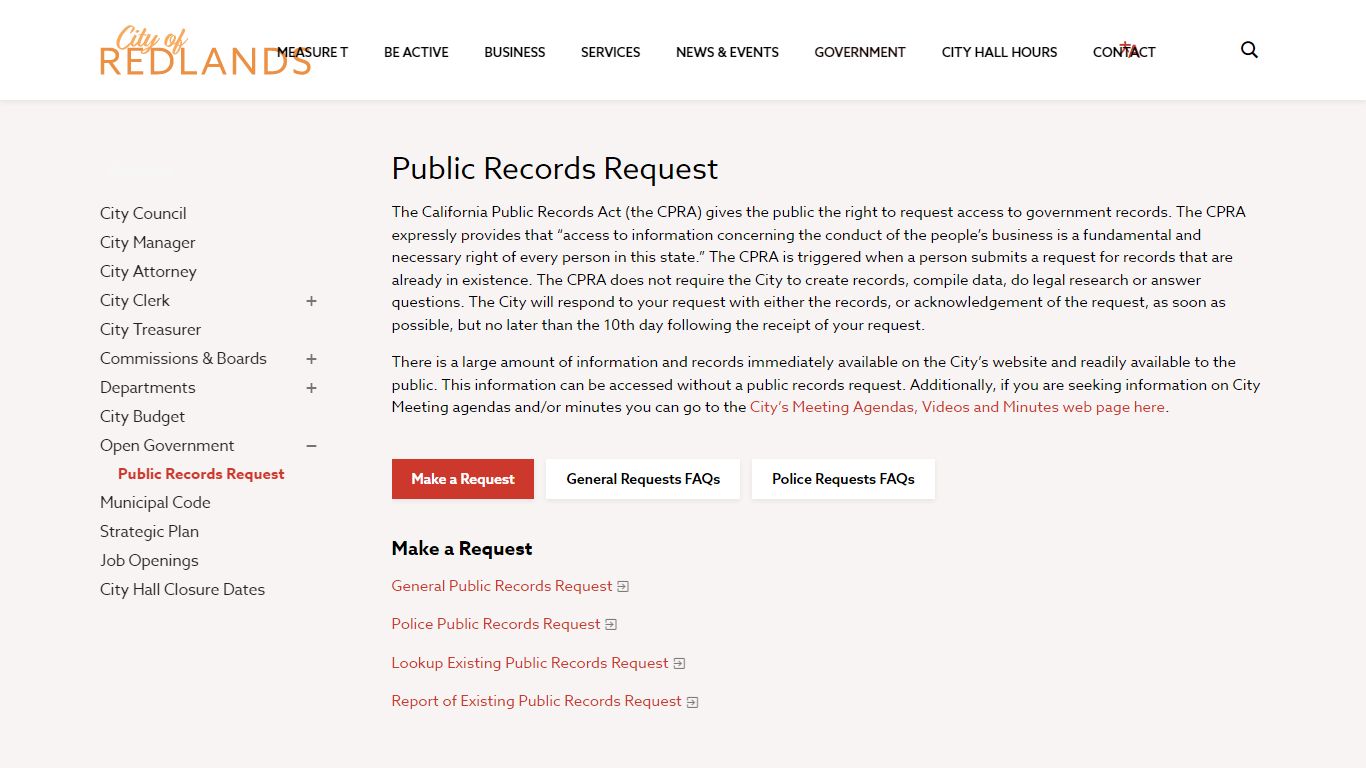1366x768 pixels.
Task: Expand the City Clerk submenu
Action: point(311,301)
